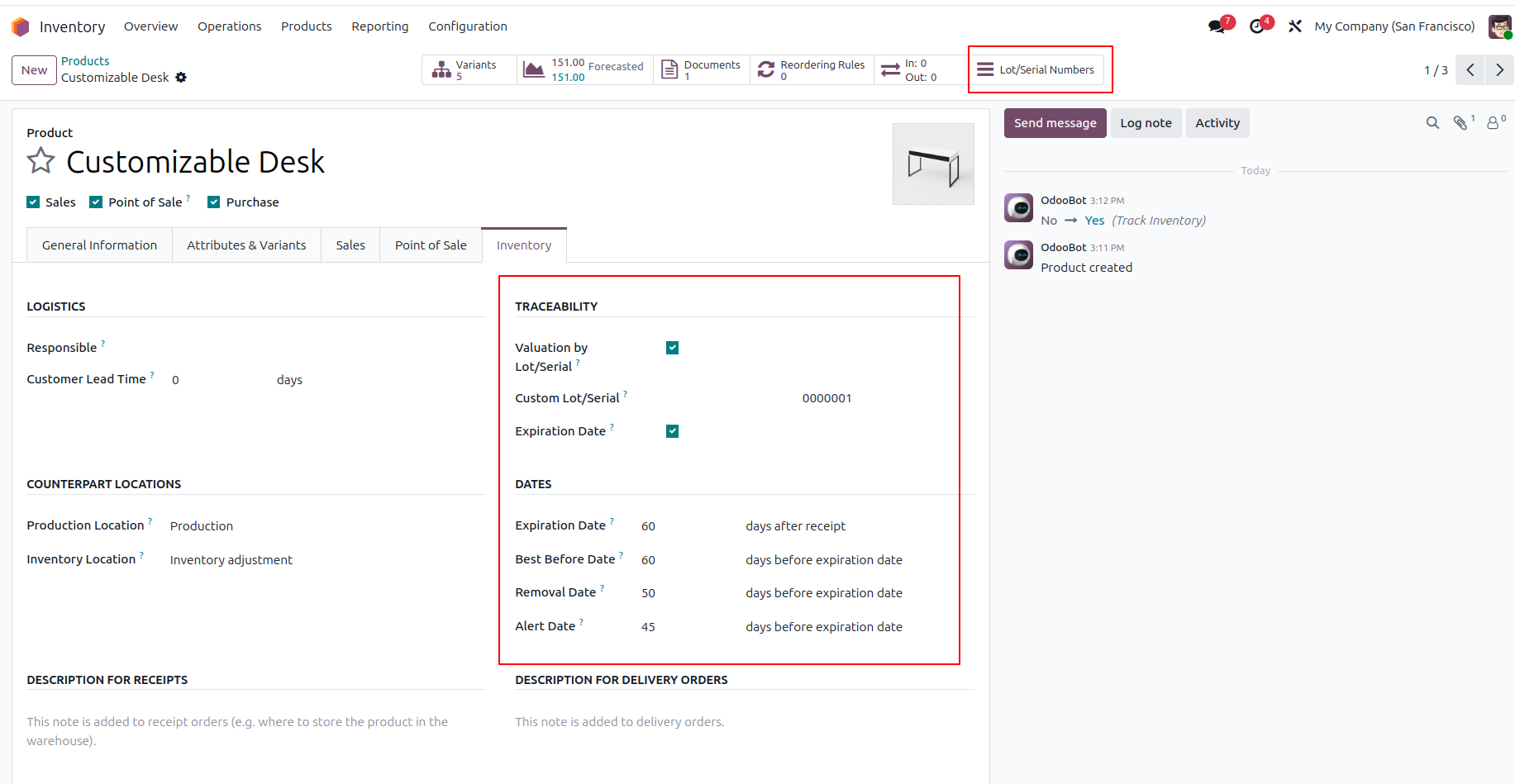Screen dimensions: 1515x784
Task: Toggle the Sales checkbox
Action: click(33, 202)
